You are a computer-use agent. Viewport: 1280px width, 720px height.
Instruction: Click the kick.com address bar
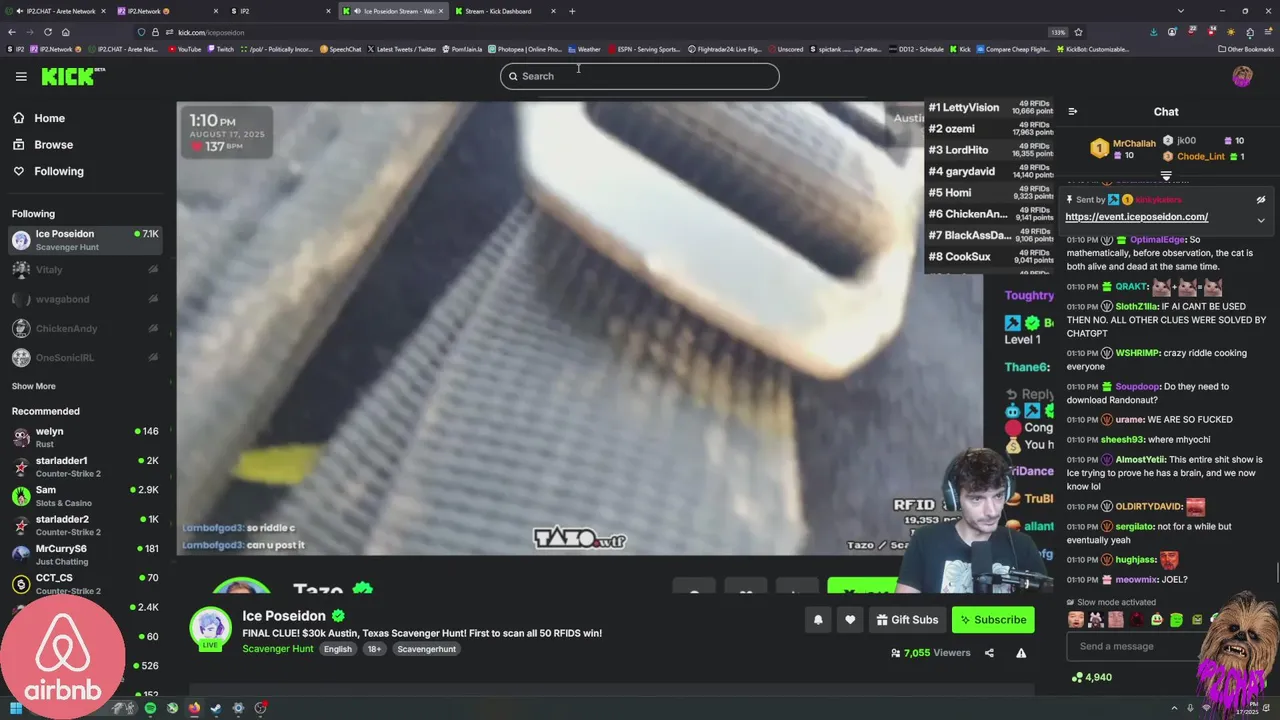(x=600, y=32)
